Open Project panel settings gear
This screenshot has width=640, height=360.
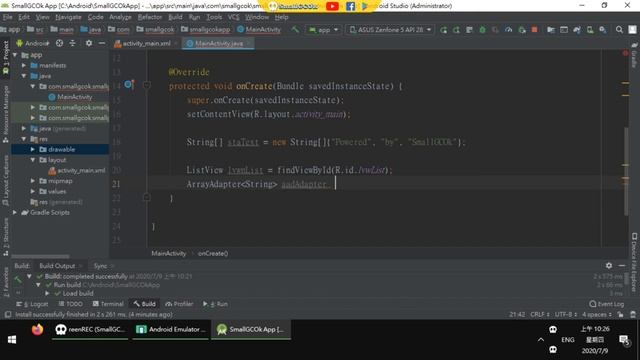click(89, 43)
